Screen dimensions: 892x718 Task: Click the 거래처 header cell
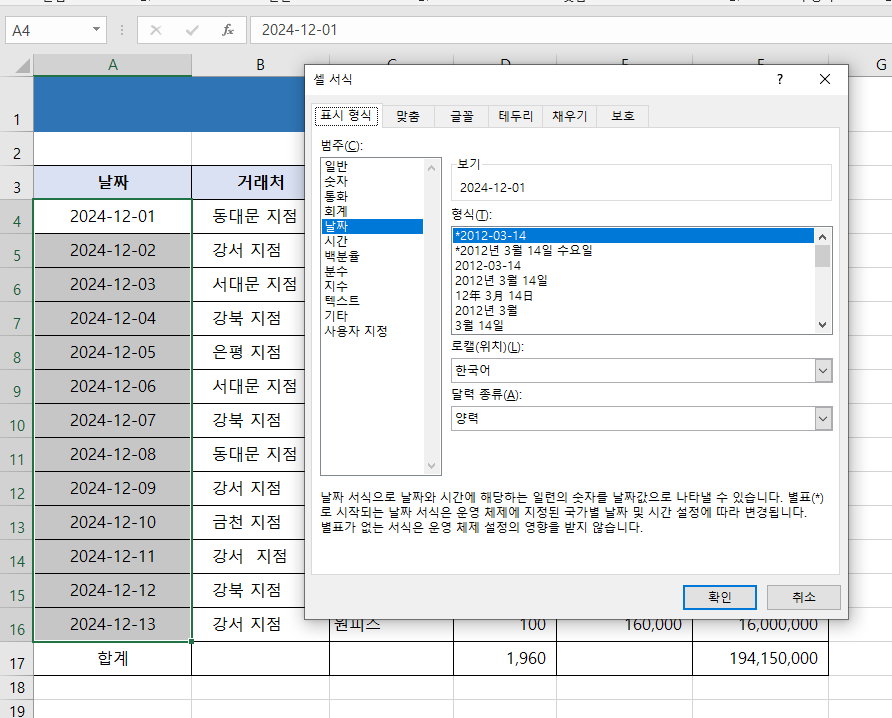click(249, 183)
